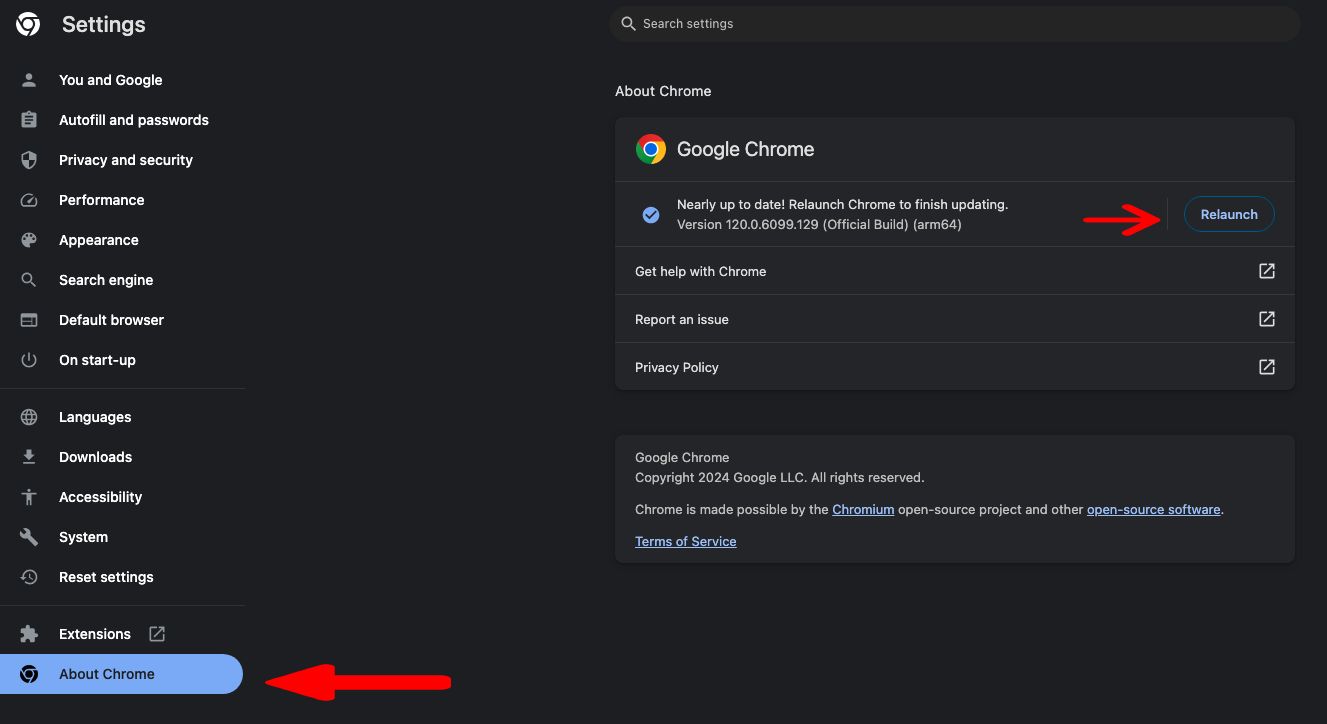The image size is (1327, 724).
Task: Navigate to Downloads settings
Action: 95,457
